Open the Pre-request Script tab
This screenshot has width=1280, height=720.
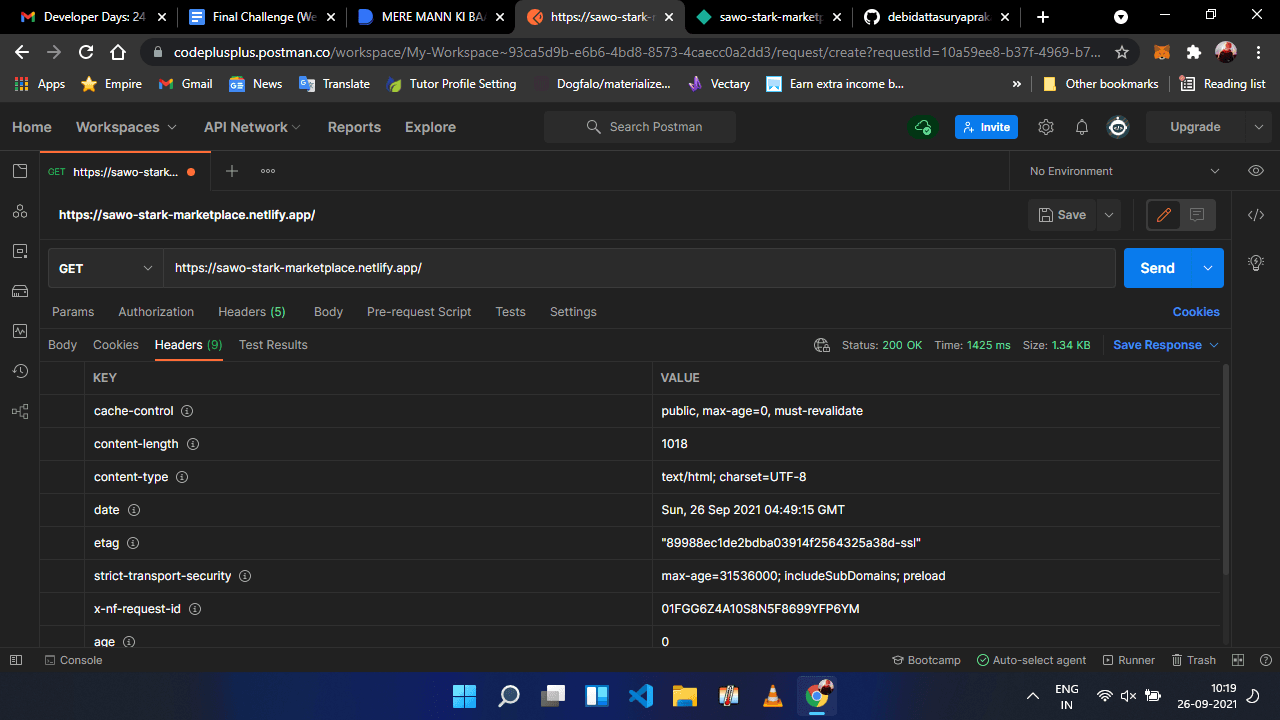(x=419, y=312)
